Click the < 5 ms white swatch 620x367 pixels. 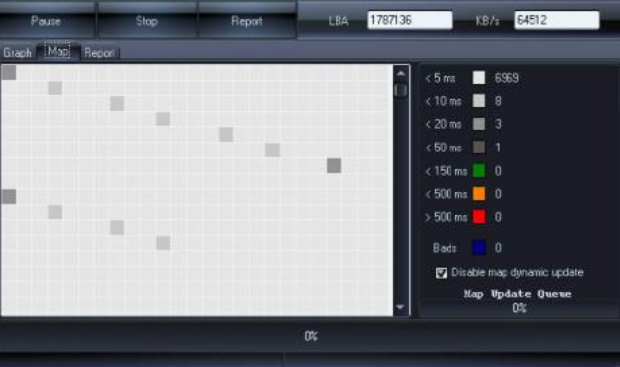pos(479,78)
